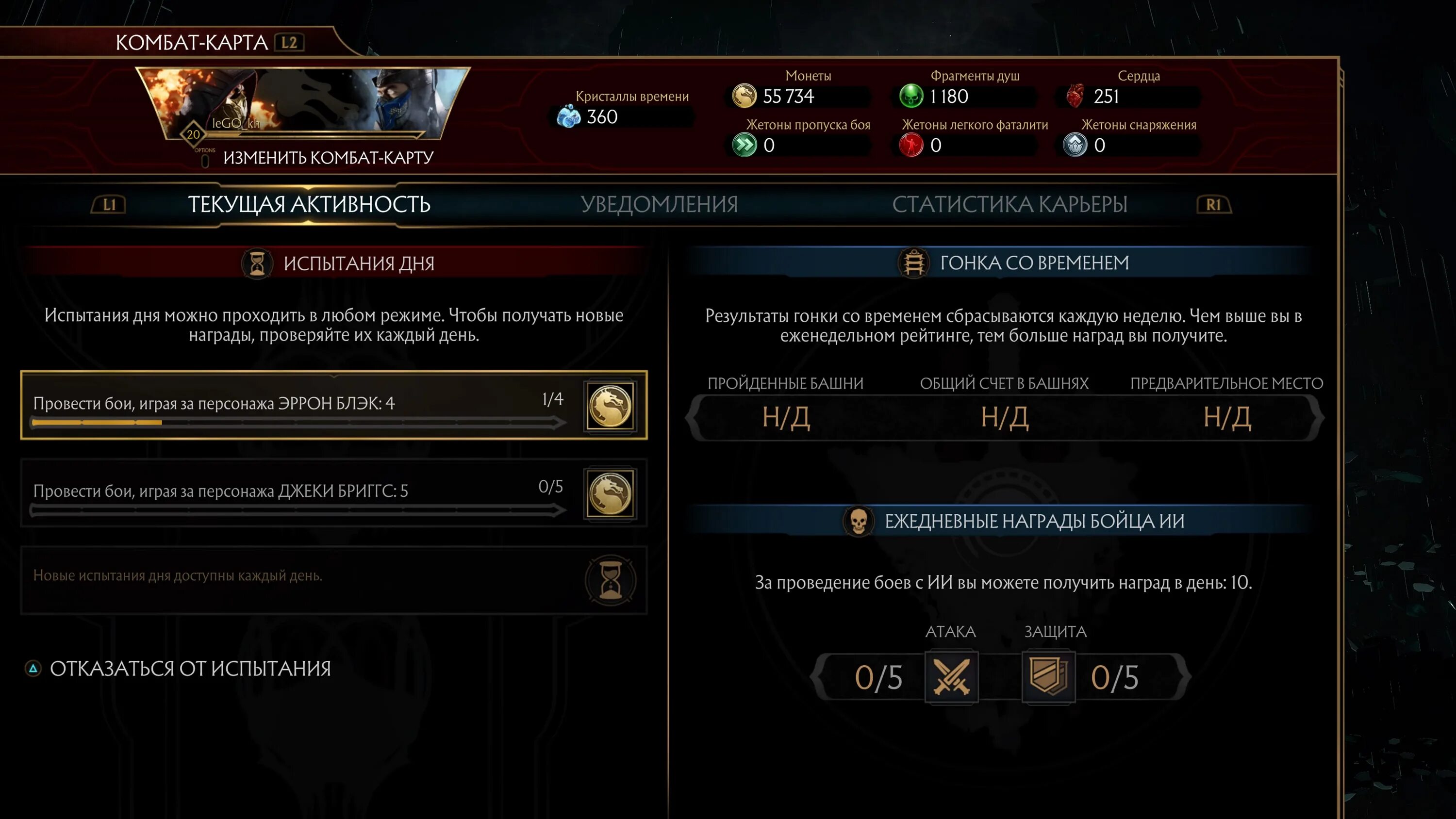Click the Жетоны снаряжения silver token icon
The width and height of the screenshot is (1456, 819).
coord(1075,145)
